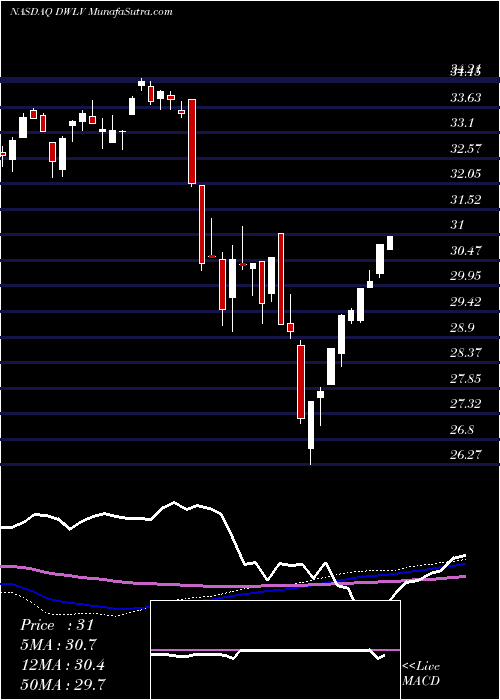Image resolution: width=500 pixels, height=700 pixels.
Task: Click the 12MA : 30.4 readout
Action: [62, 665]
